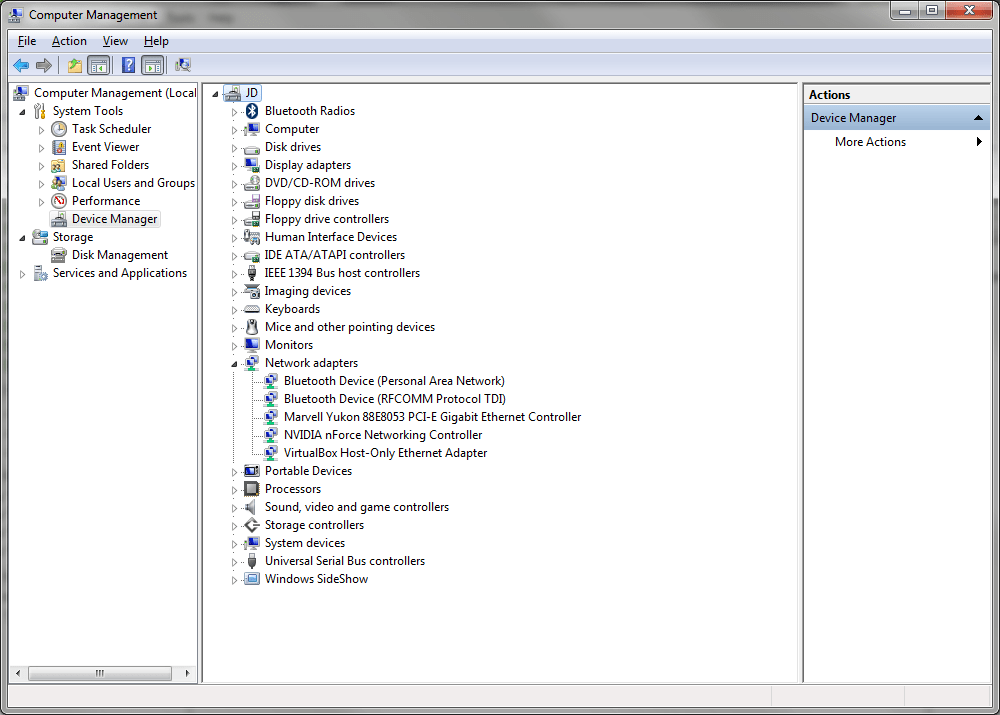Select Floppy drive controllers entry

(327, 219)
